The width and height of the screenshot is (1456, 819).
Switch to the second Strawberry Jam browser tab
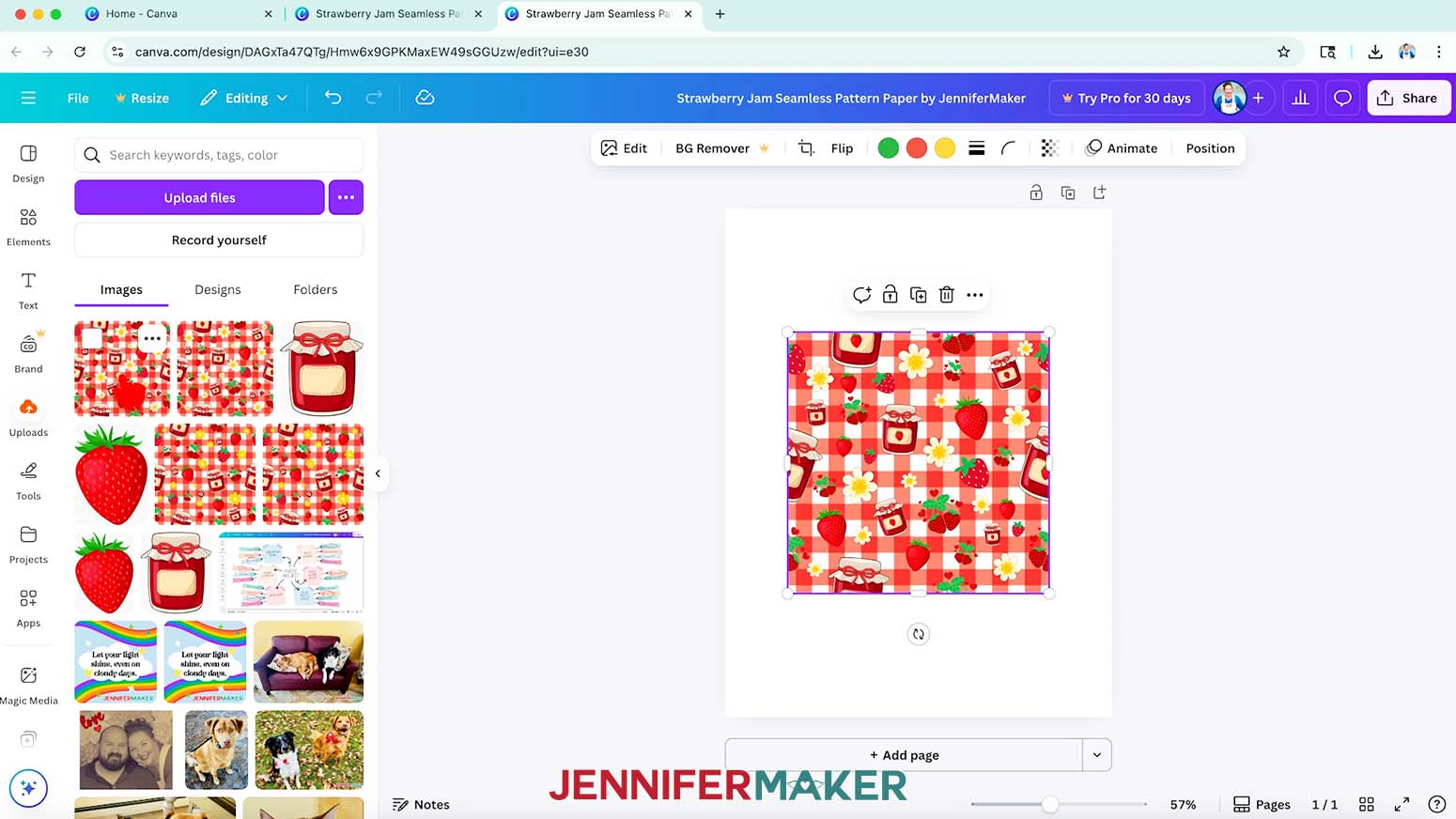(599, 14)
